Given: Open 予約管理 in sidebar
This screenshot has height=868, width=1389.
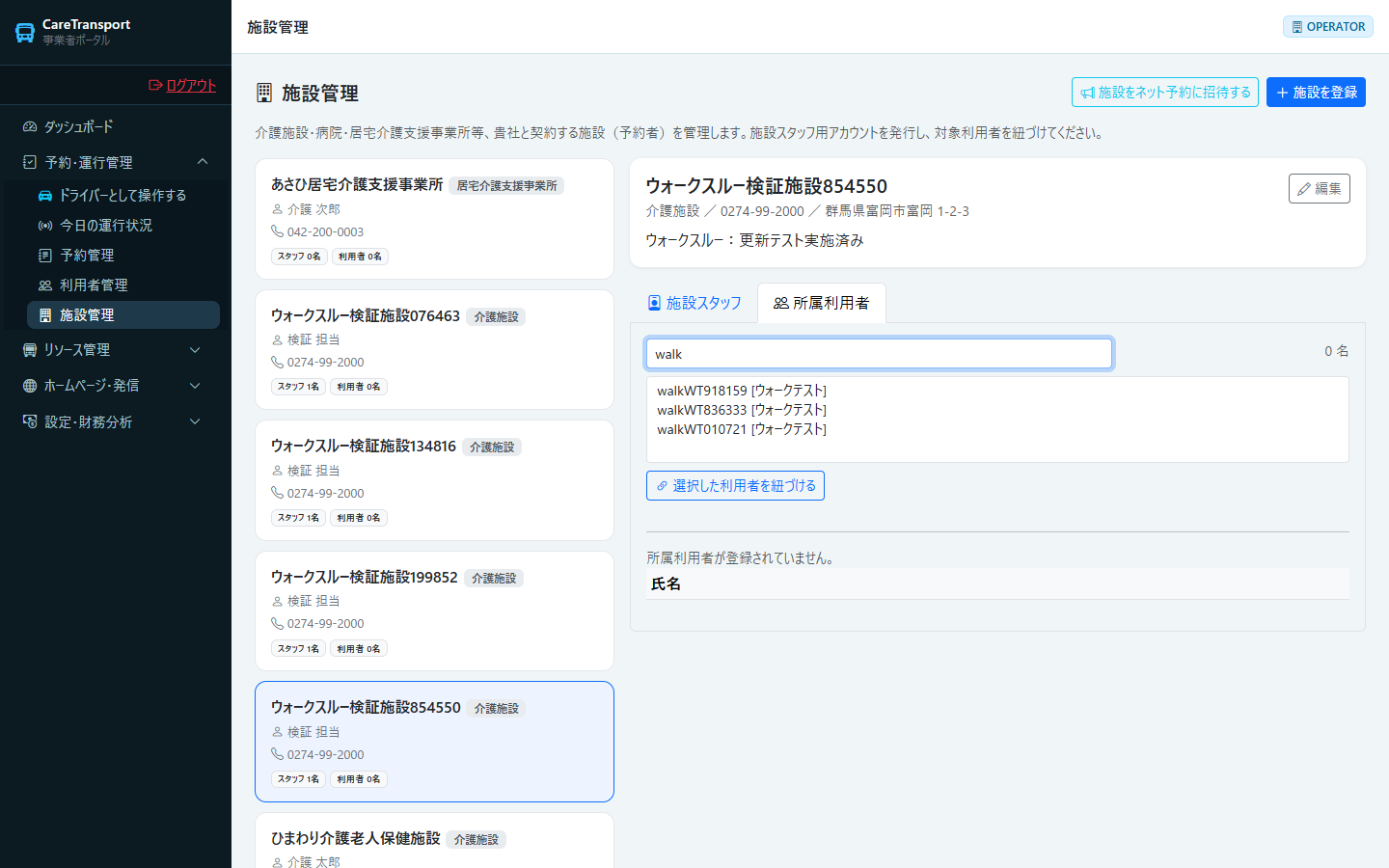Looking at the screenshot, I should pyautogui.click(x=123, y=255).
